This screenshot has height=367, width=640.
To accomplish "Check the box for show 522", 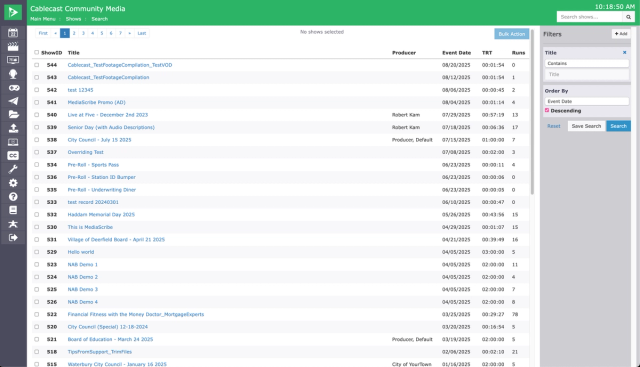I will [x=37, y=314].
